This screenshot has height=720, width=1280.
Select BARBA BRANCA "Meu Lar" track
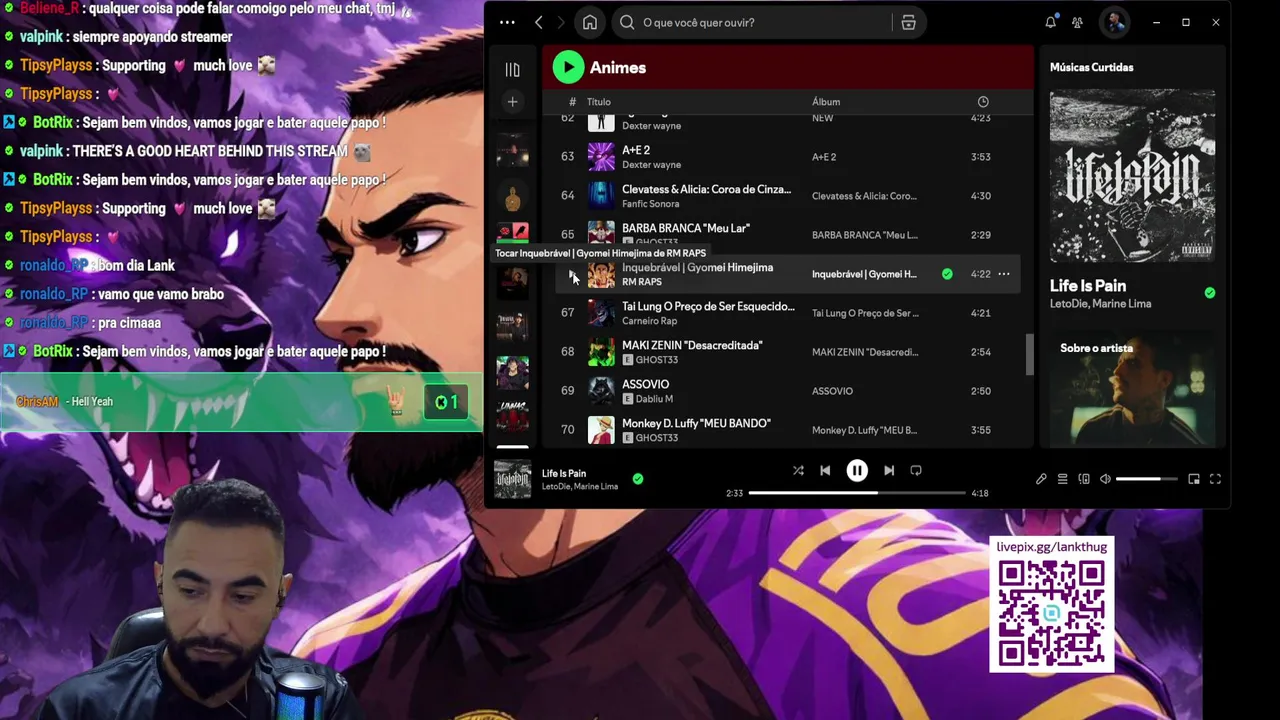685,228
